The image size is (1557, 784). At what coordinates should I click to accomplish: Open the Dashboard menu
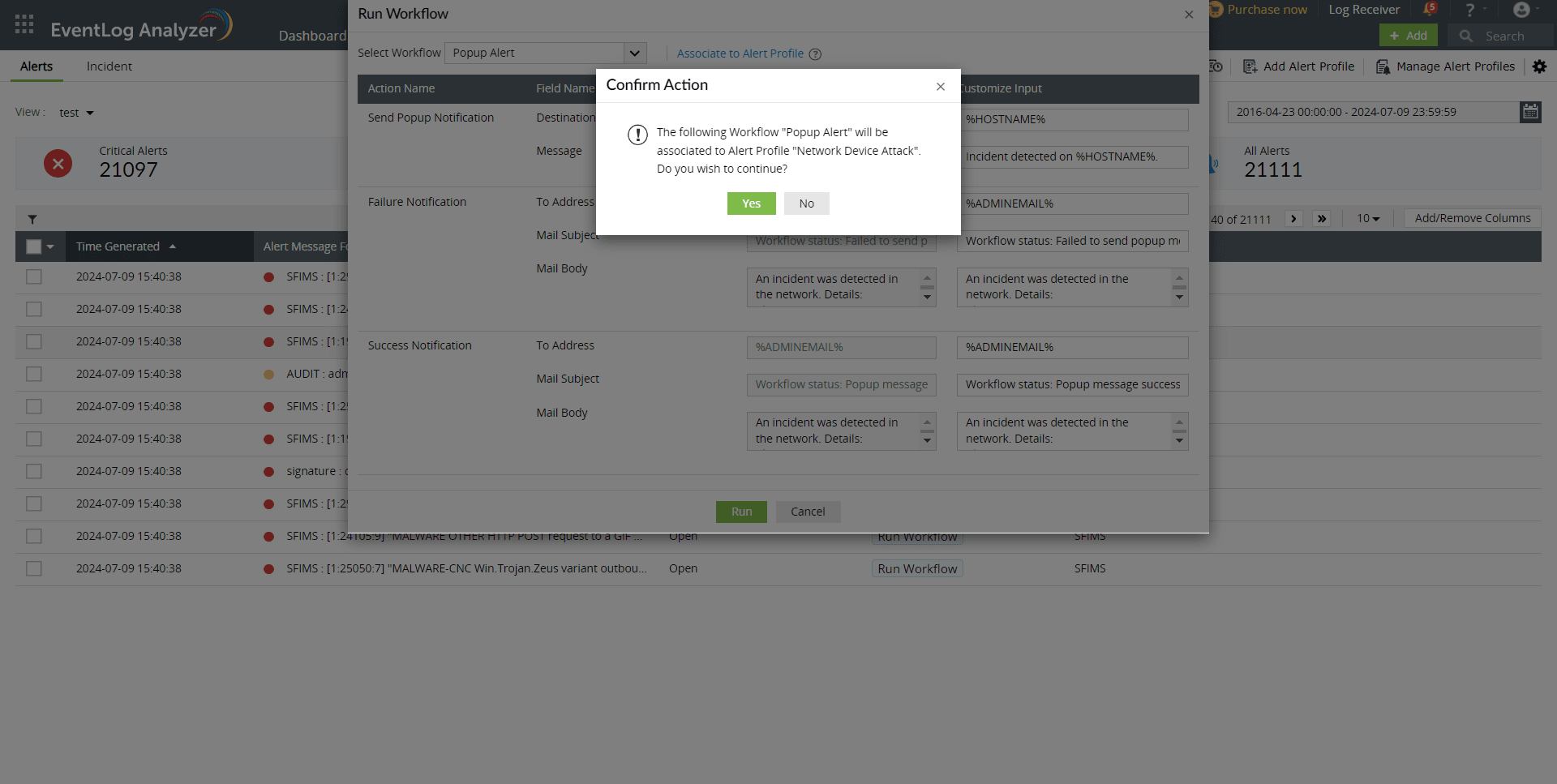(313, 36)
